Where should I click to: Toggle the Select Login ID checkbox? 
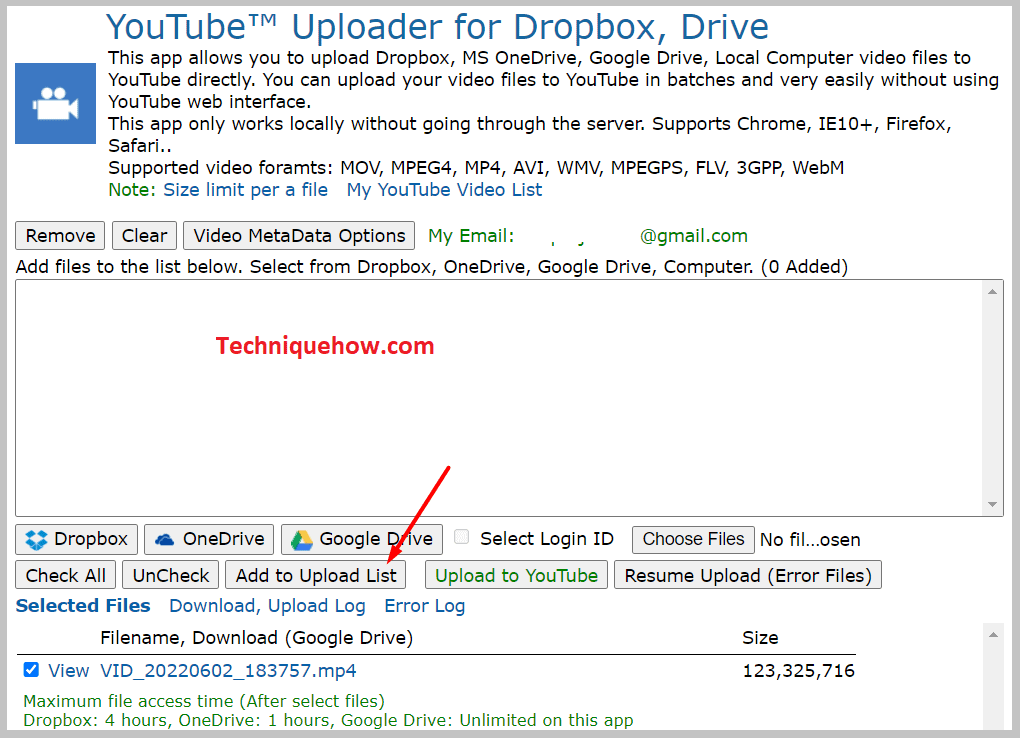click(462, 537)
